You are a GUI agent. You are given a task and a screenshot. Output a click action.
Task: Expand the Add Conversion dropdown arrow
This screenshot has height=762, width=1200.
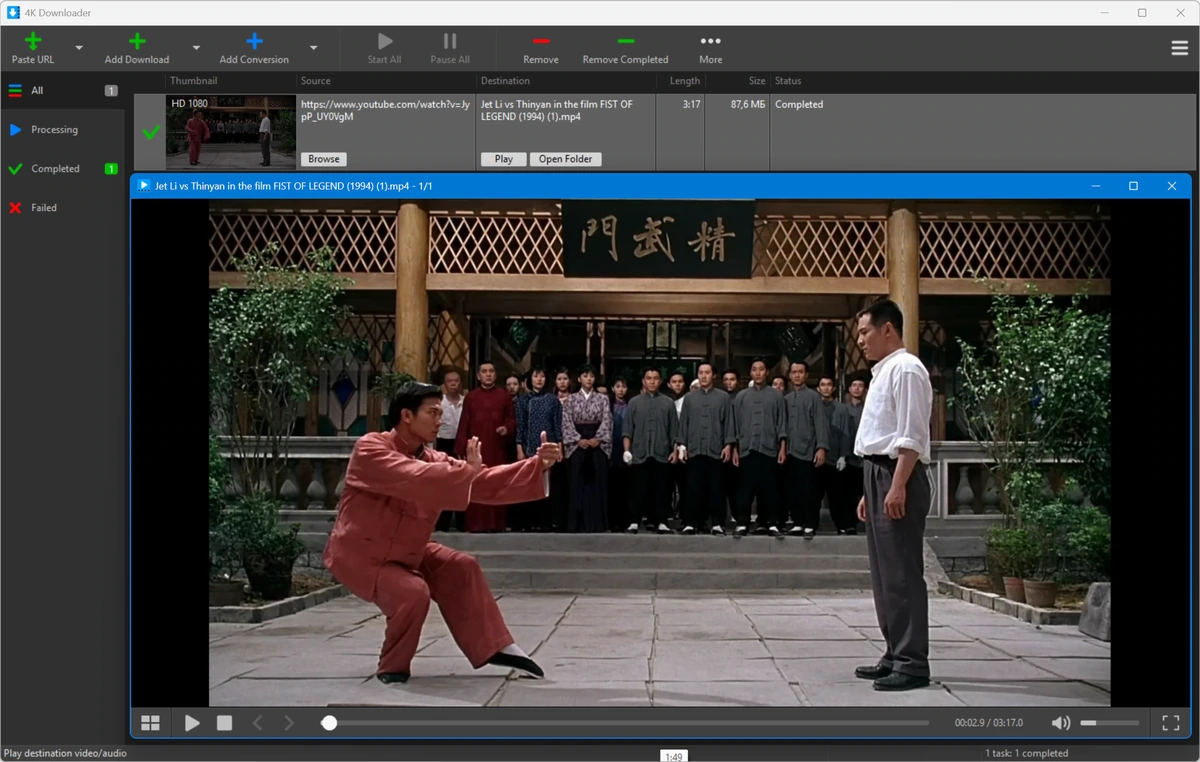click(313, 47)
